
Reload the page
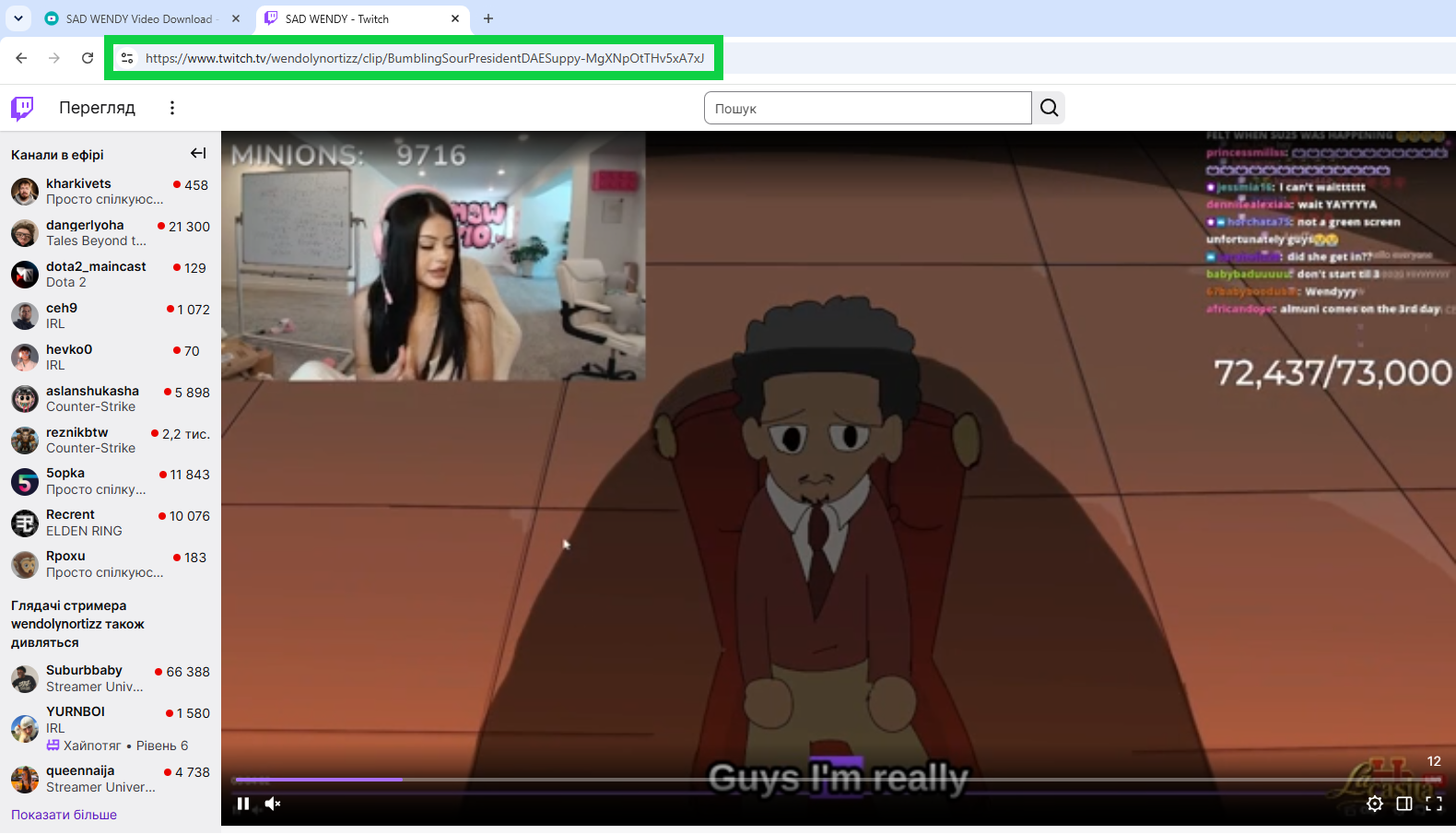point(88,58)
